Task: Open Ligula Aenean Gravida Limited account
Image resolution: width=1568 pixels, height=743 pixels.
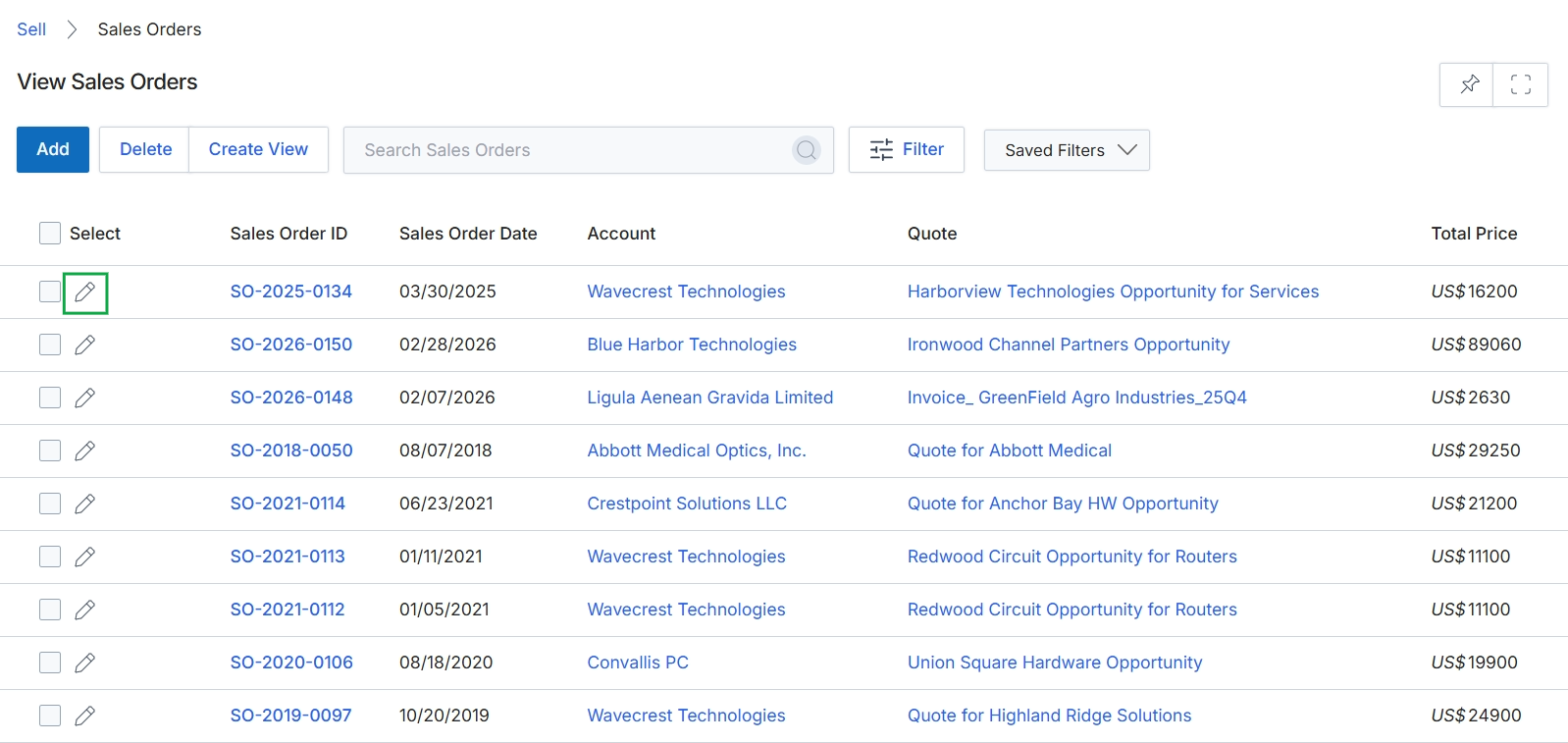Action: [x=710, y=398]
